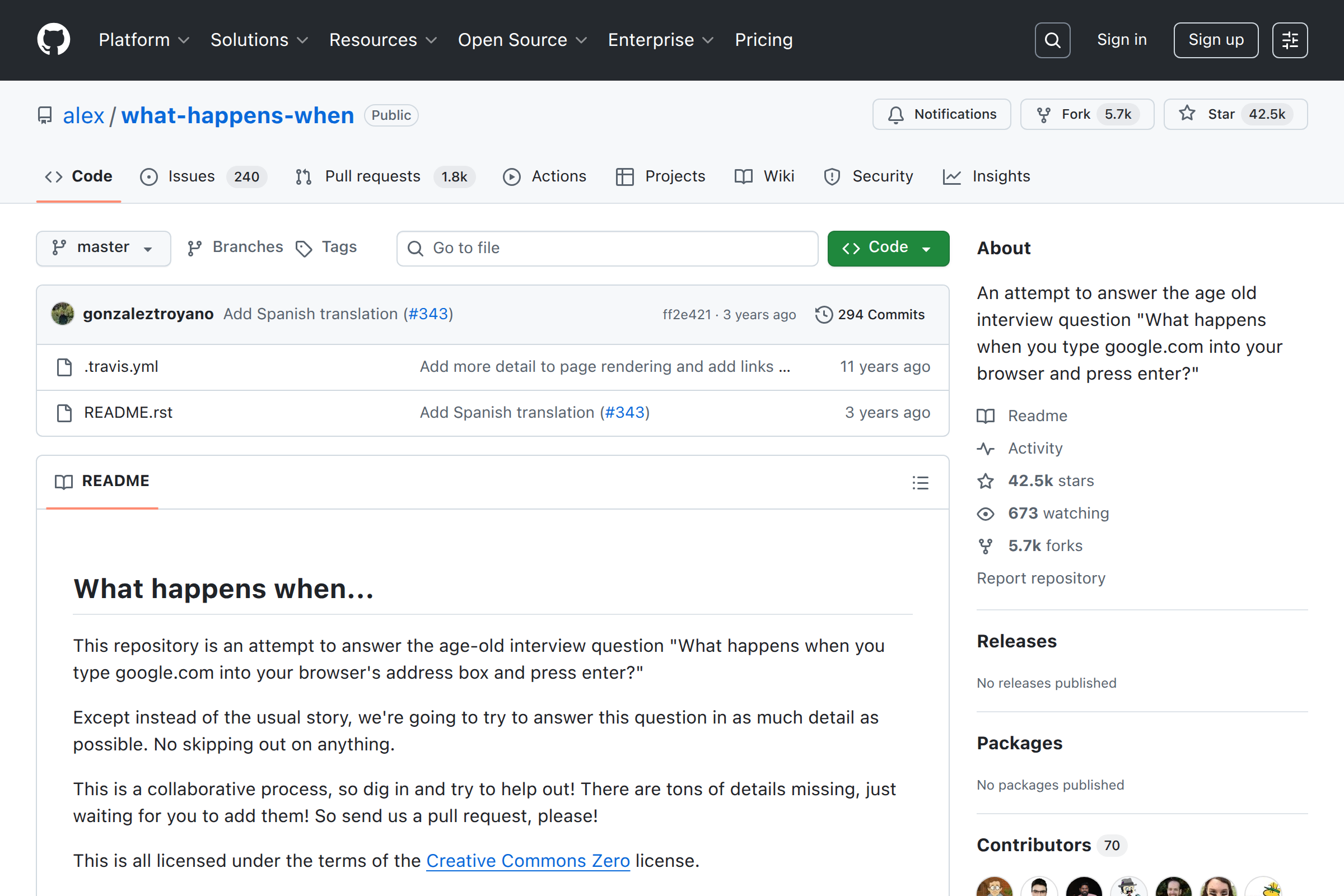Screen dimensions: 1344x896
Task: Open the Wiki tab
Action: click(764, 176)
